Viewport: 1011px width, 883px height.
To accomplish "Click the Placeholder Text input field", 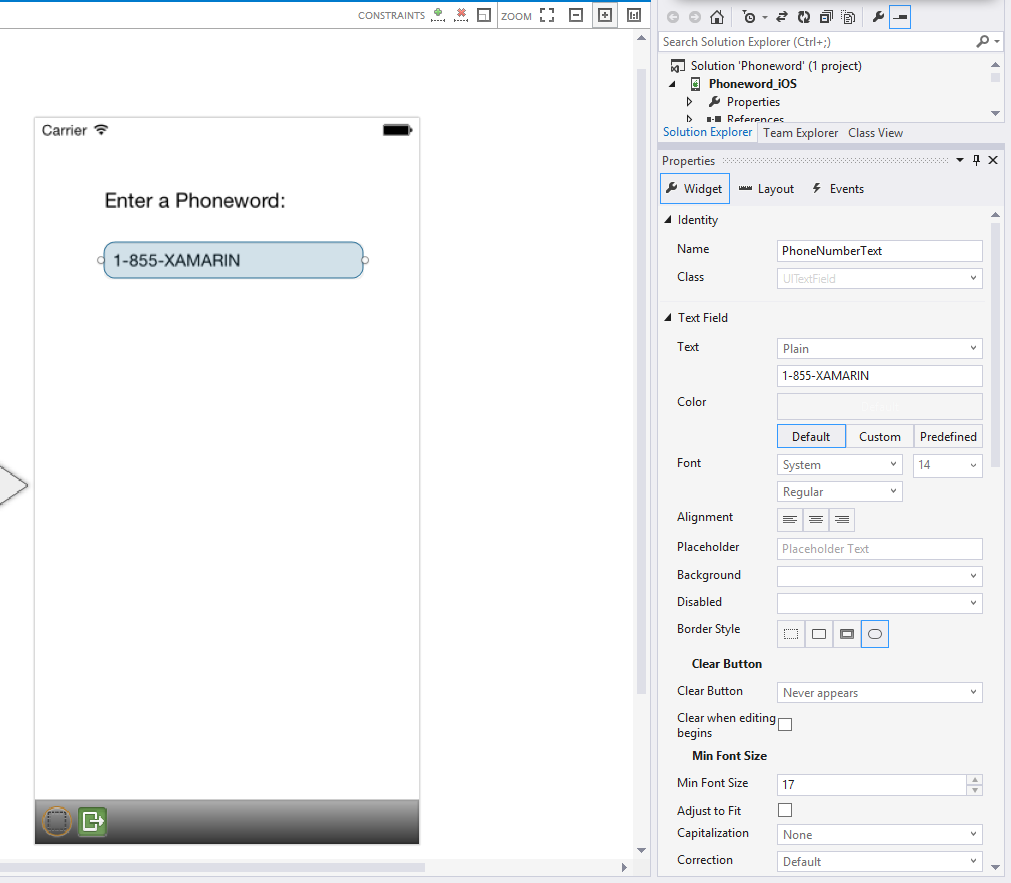I will pos(880,549).
